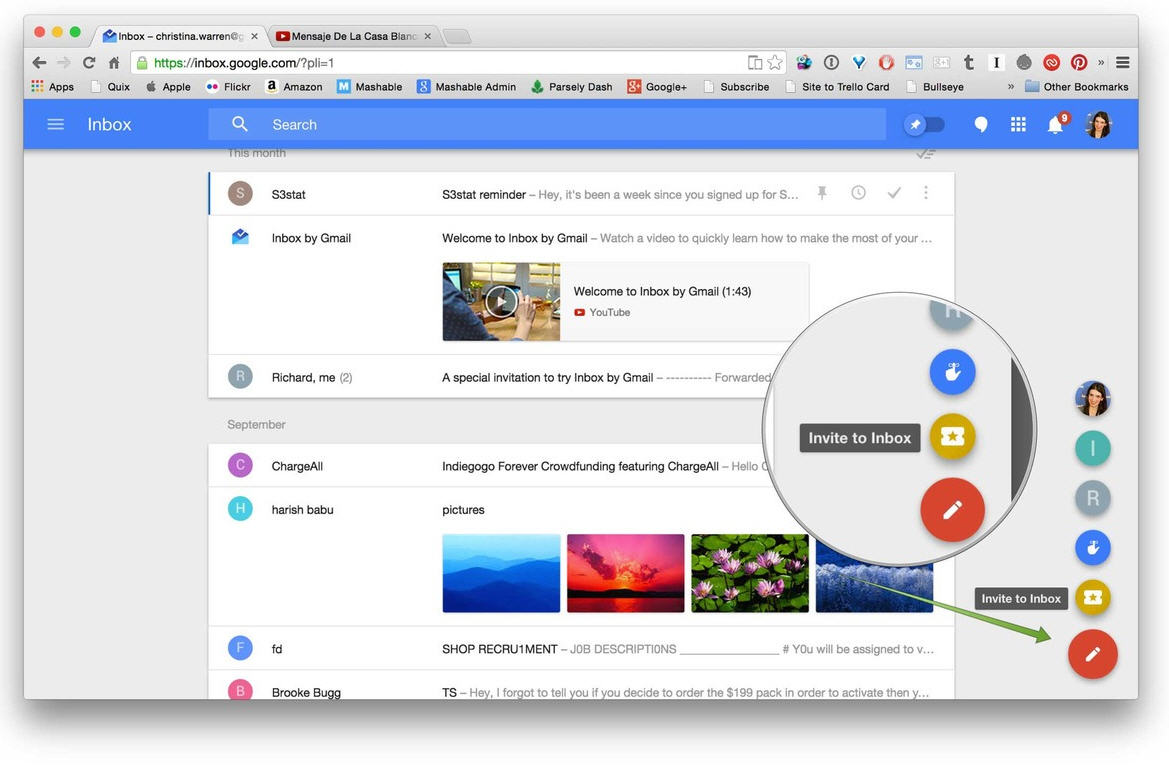This screenshot has width=1169, height=776.
Task: Mark the S3stat email done with the checkmark
Action: [x=893, y=193]
